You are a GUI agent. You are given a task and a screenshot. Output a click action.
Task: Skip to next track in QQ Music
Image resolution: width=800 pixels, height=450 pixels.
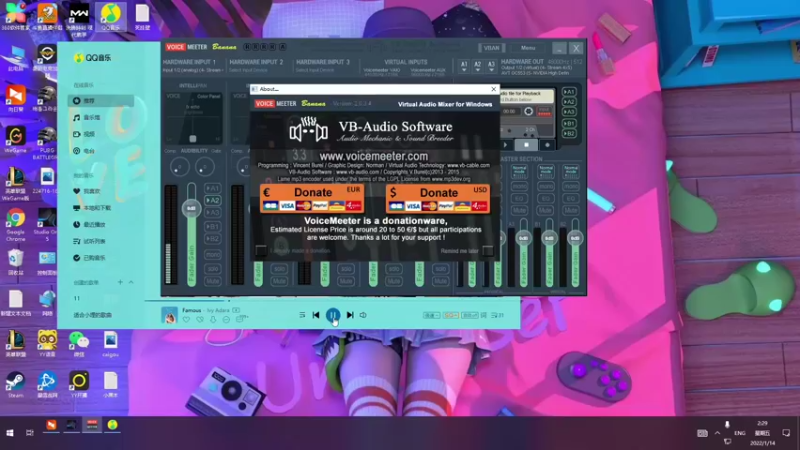coord(350,315)
